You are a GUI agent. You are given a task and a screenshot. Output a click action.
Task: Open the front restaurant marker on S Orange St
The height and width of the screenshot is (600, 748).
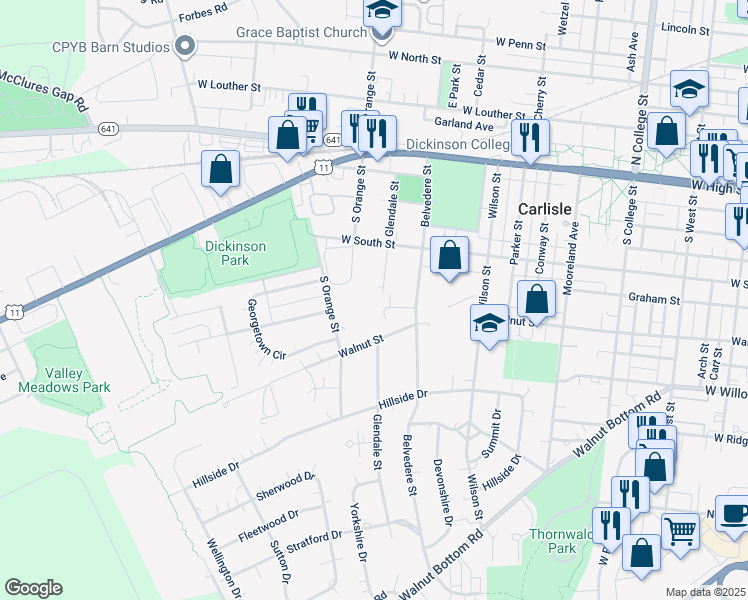(377, 137)
